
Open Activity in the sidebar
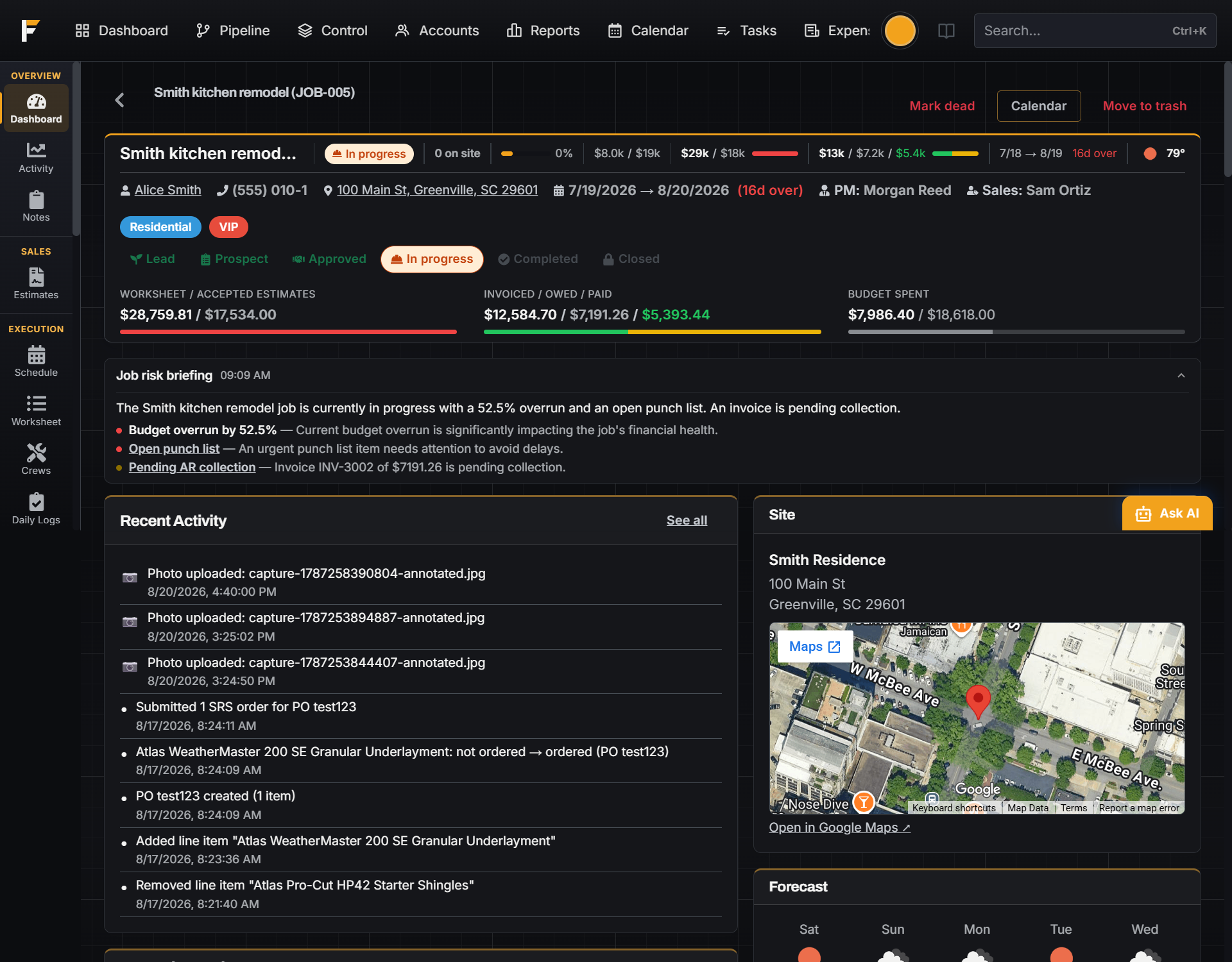tap(36, 158)
